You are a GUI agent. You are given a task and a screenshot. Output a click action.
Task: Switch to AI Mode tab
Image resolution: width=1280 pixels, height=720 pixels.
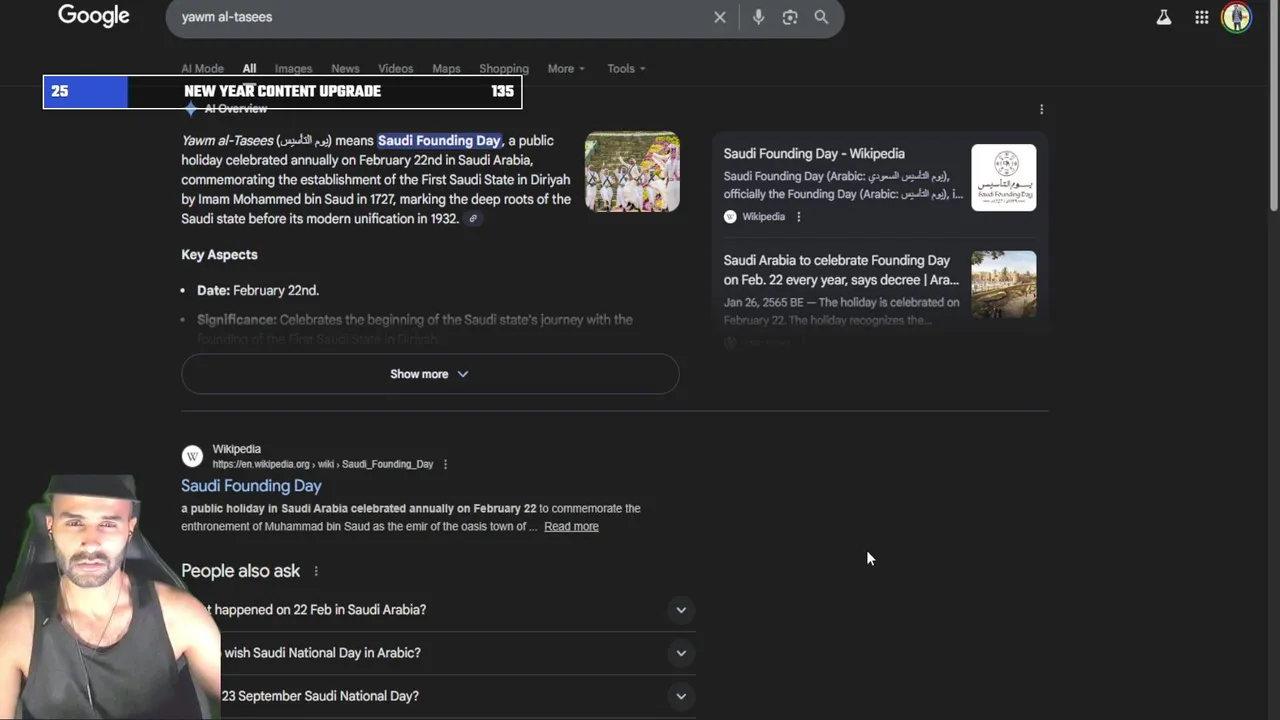click(x=202, y=69)
